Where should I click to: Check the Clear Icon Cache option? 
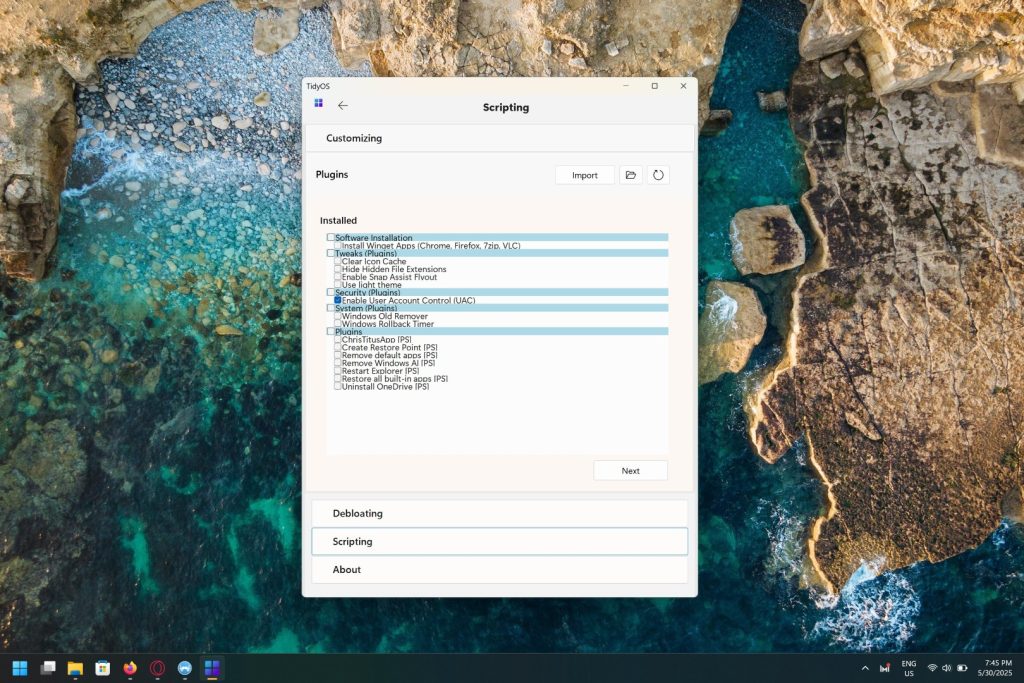338,261
